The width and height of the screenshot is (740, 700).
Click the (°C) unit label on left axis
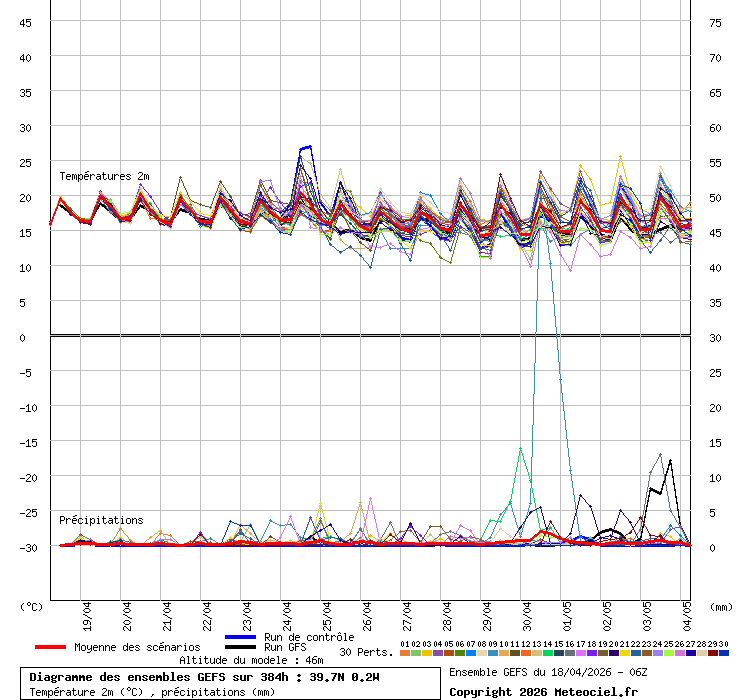pyautogui.click(x=31, y=606)
